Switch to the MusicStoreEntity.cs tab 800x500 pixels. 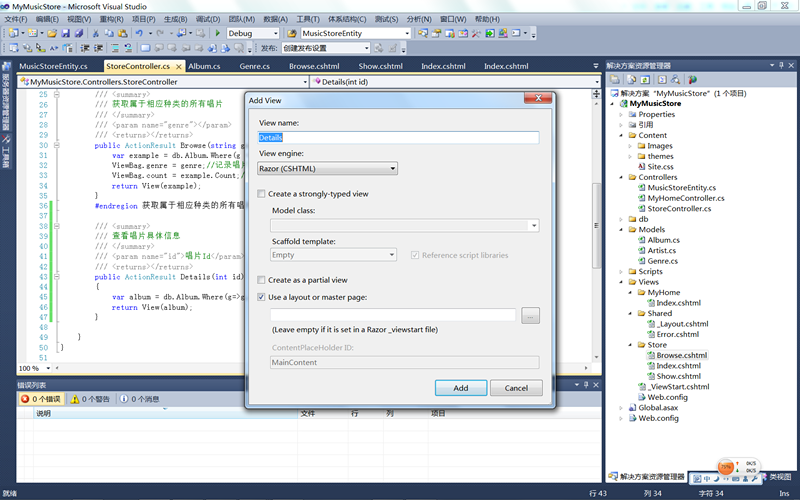pyautogui.click(x=54, y=66)
